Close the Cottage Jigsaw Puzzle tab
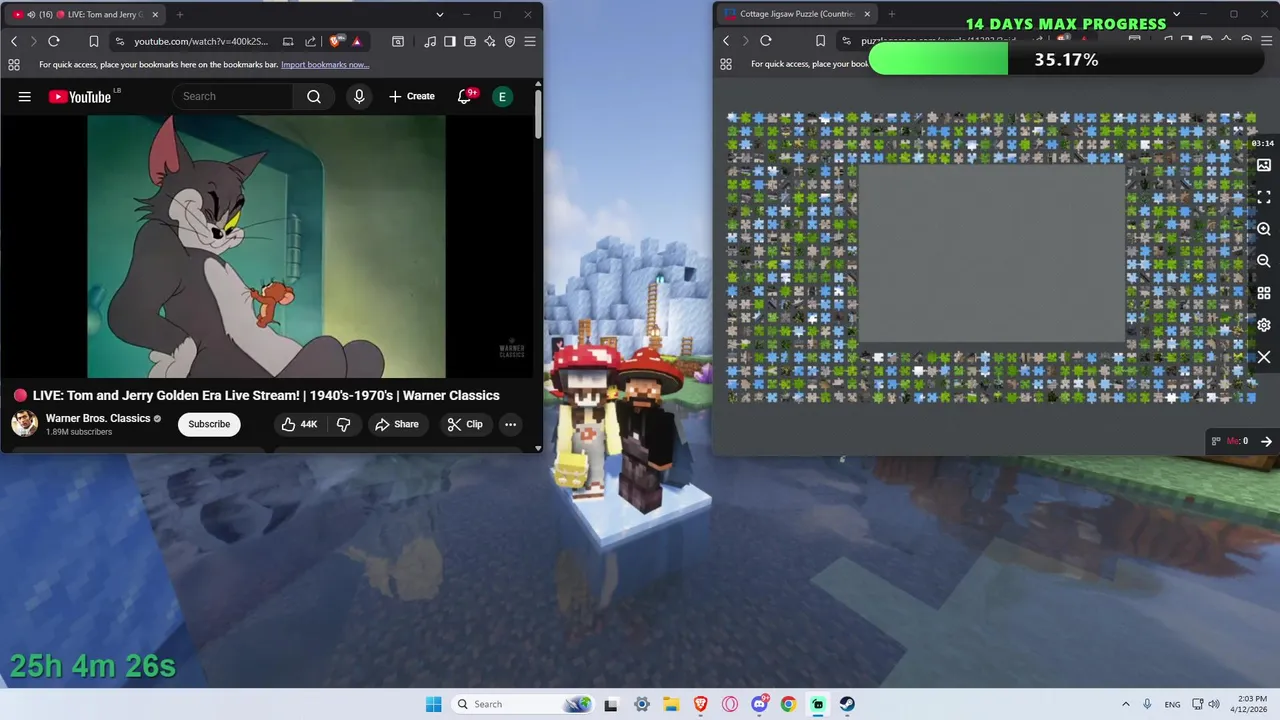This screenshot has width=1280, height=720. point(867,15)
